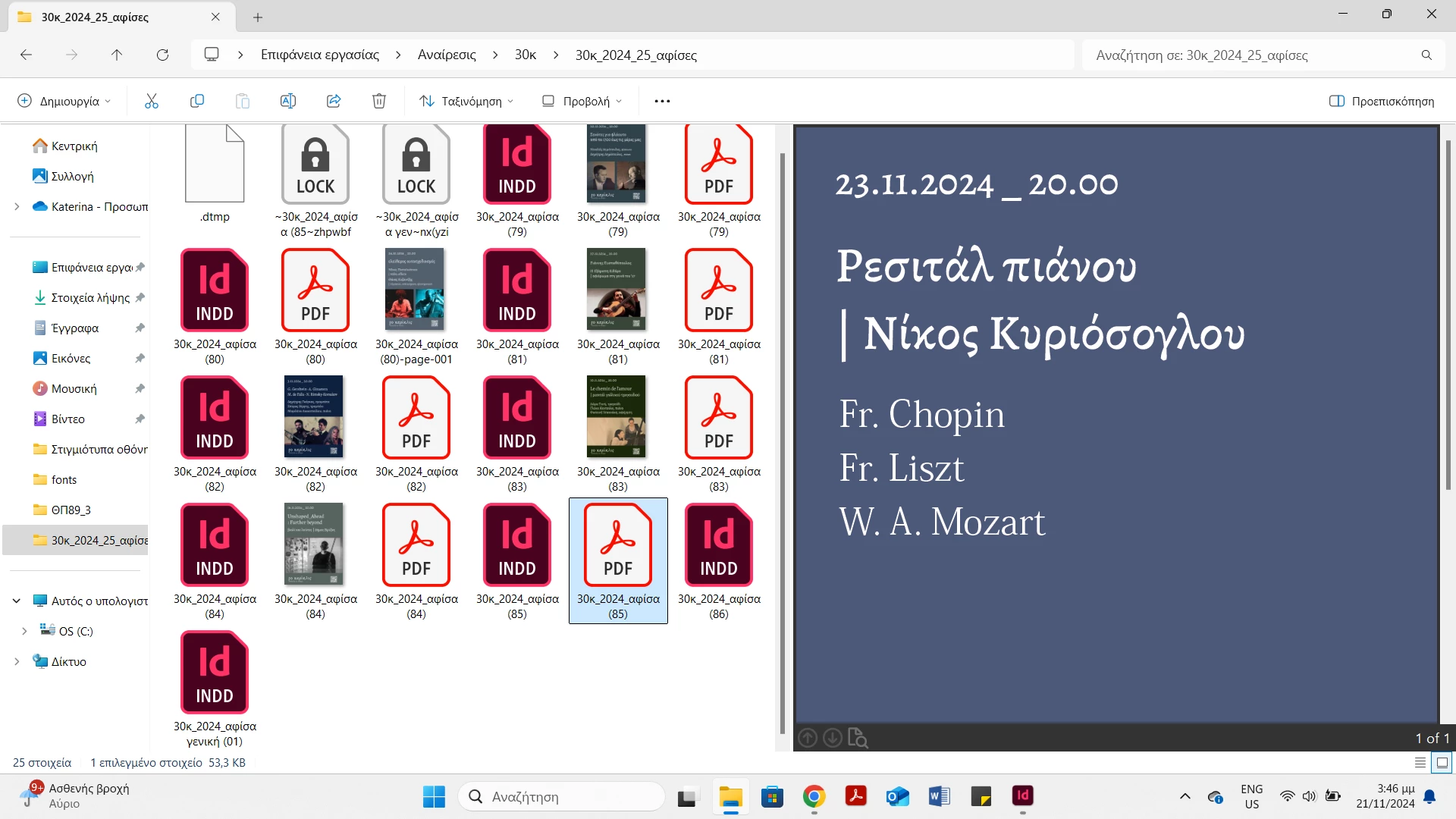Open the three-dots more options menu
The image size is (1456, 819).
click(662, 101)
